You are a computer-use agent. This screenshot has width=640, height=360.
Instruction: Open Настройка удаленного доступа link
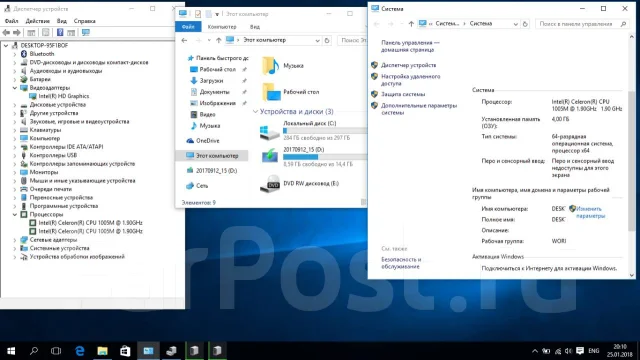click(411, 80)
